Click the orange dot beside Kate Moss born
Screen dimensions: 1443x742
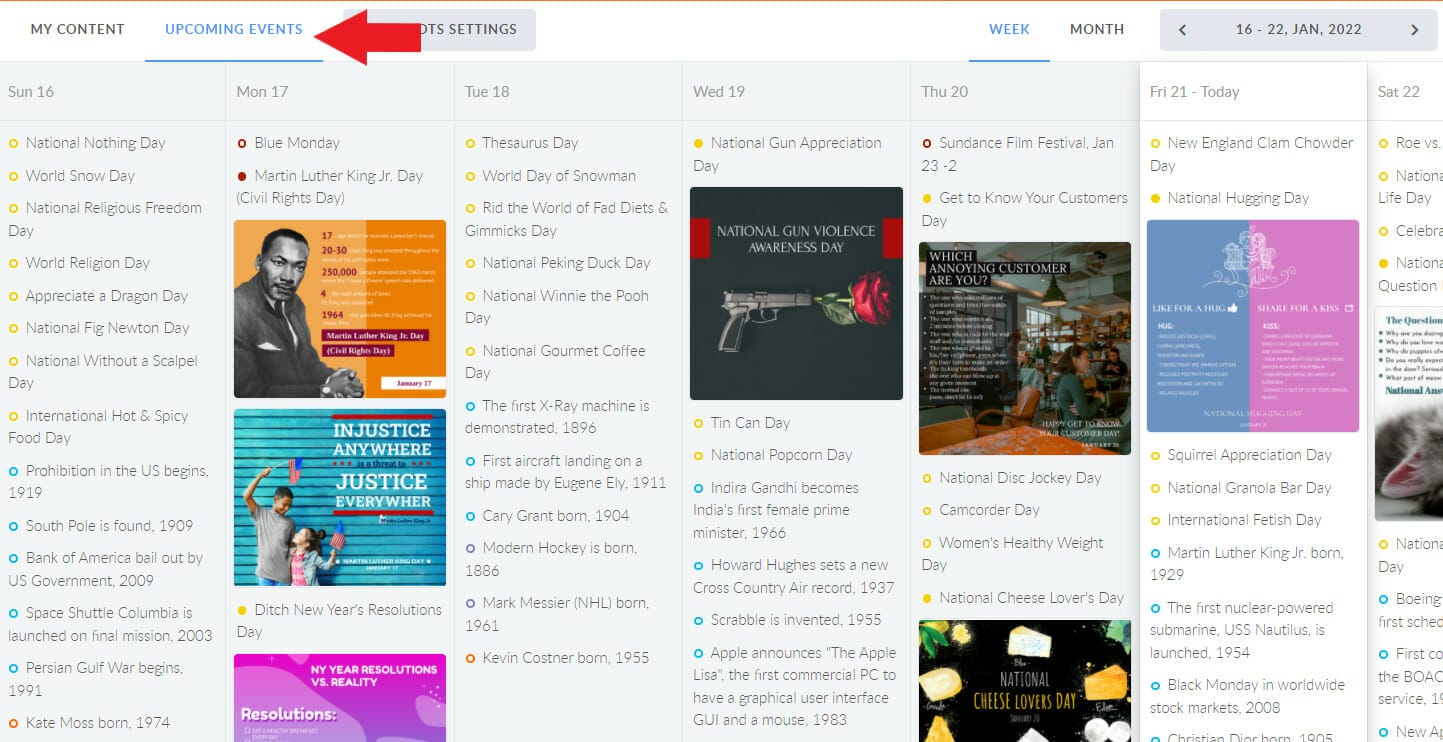(14, 723)
